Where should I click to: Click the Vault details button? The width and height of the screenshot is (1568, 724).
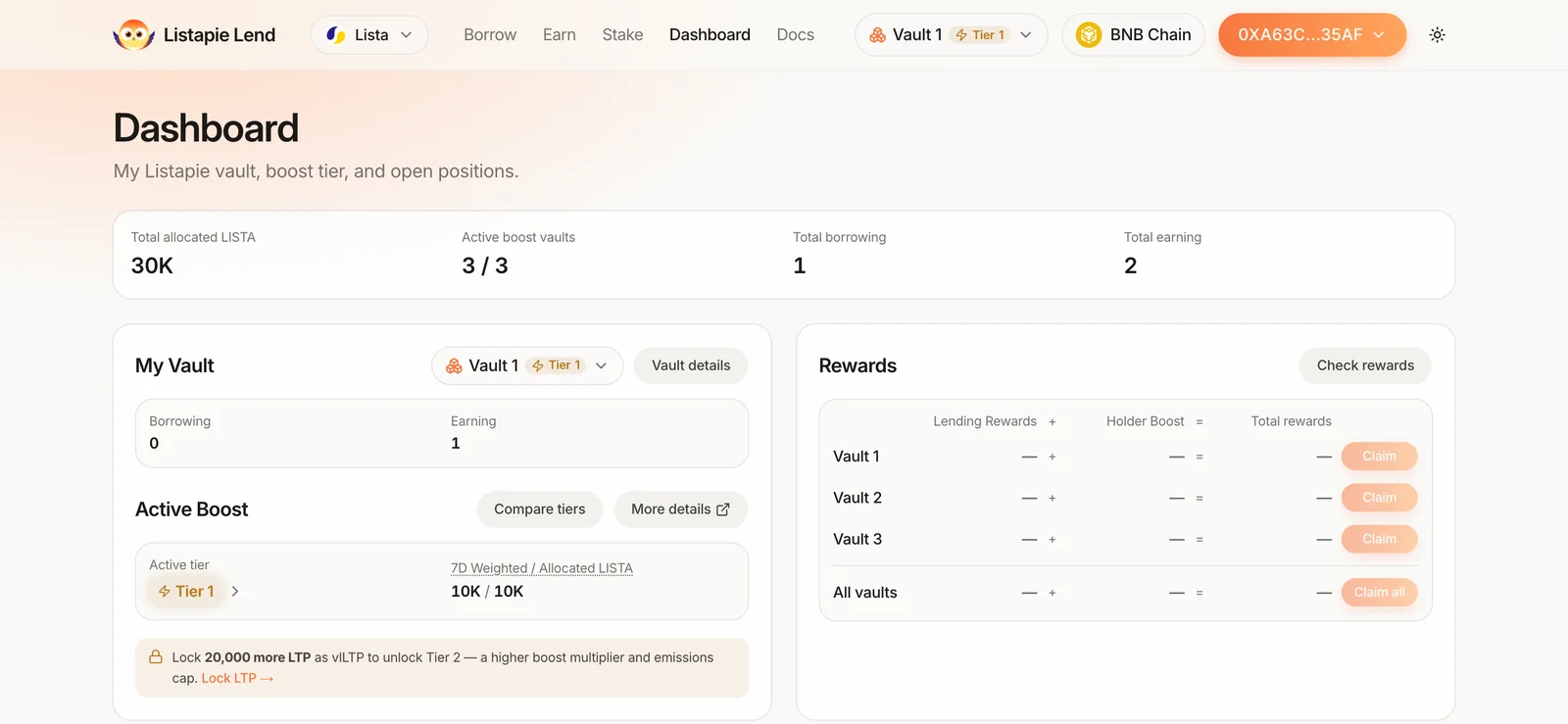pyautogui.click(x=691, y=365)
